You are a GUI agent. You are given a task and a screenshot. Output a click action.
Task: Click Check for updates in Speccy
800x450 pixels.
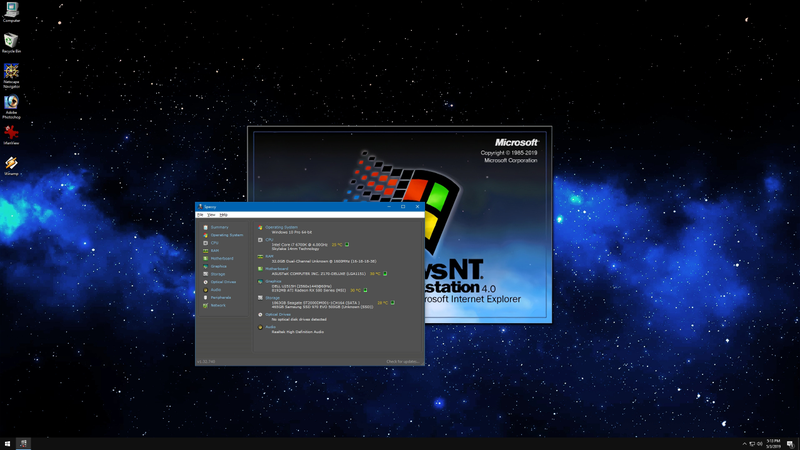coord(403,362)
